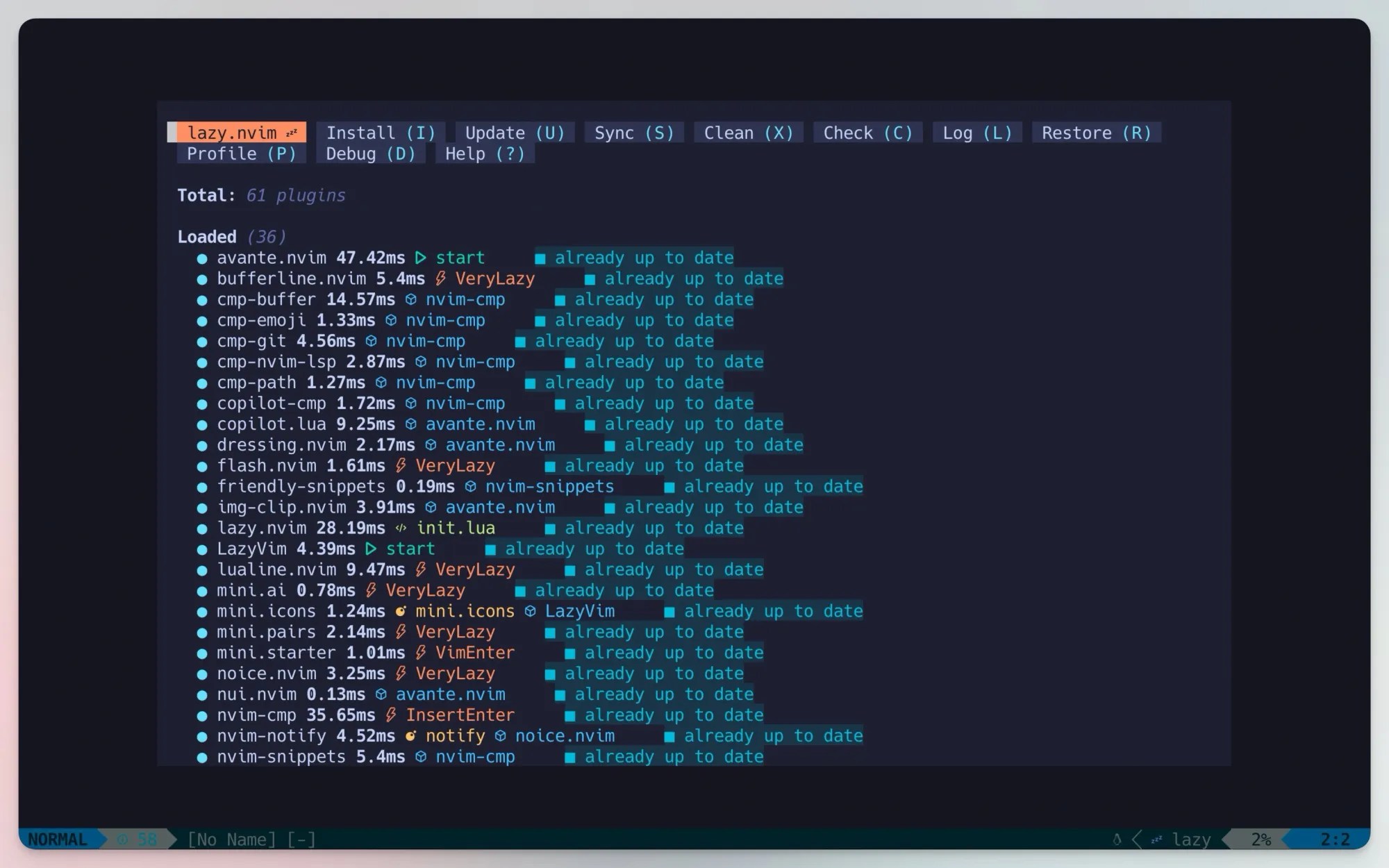Expand details for the avante.nvim plugin
This screenshot has height=868, width=1389.
coord(271,257)
